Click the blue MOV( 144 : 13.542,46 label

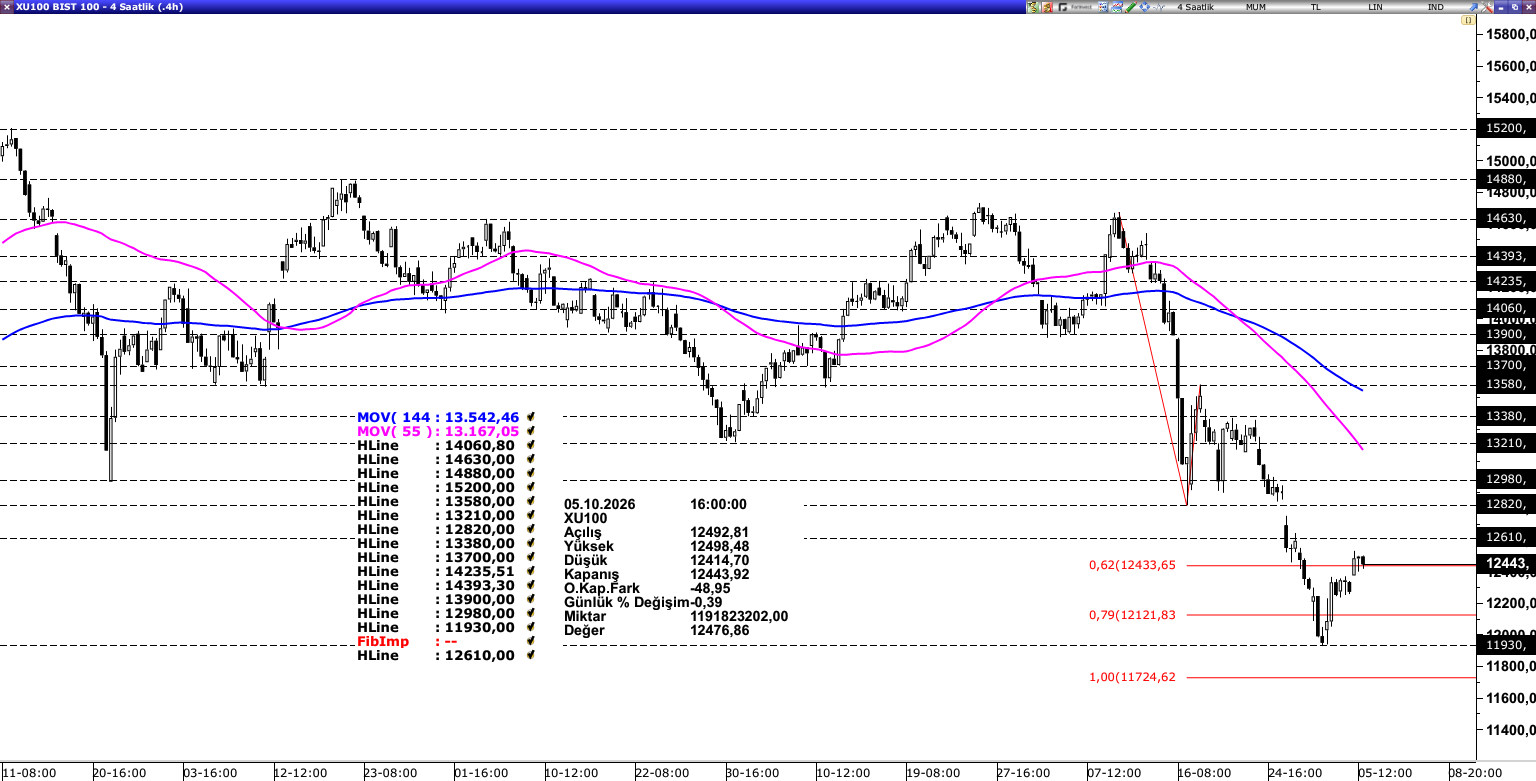[438, 417]
